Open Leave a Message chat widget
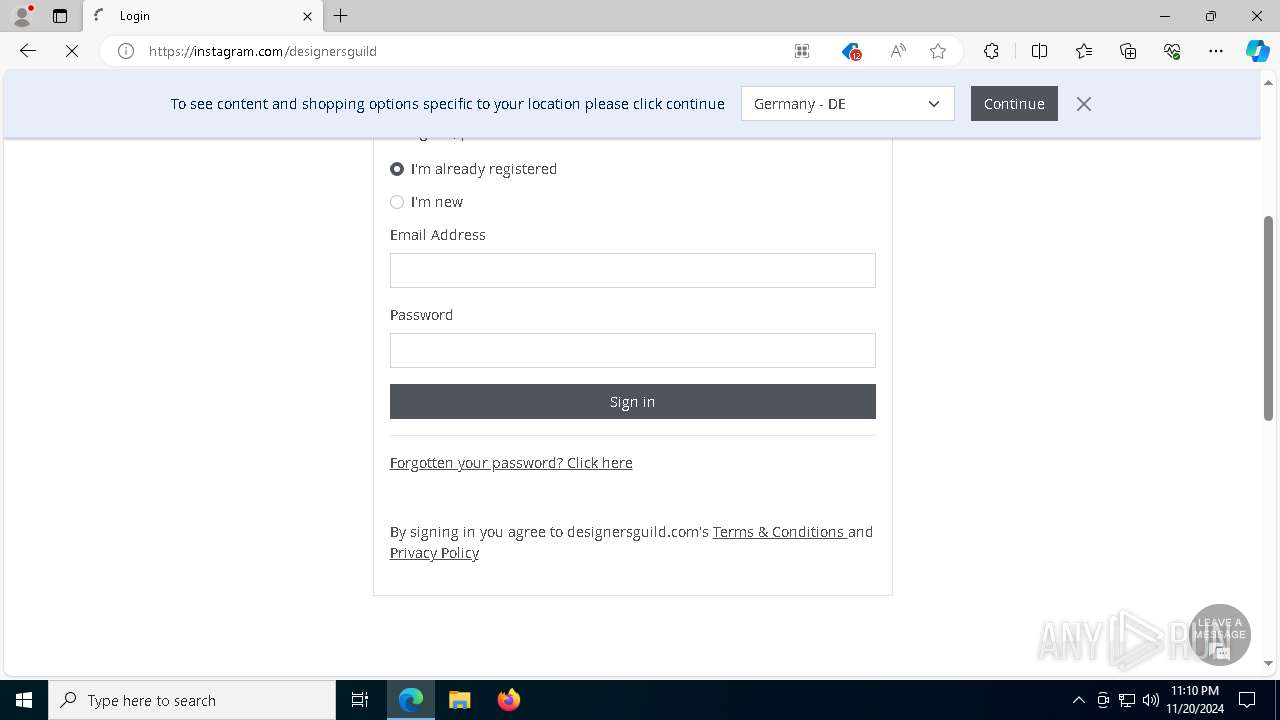The height and width of the screenshot is (720, 1280). (1220, 635)
